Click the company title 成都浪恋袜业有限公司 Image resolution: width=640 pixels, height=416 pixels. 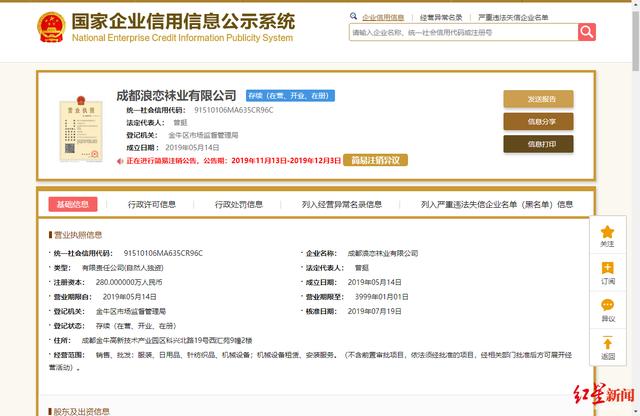click(176, 96)
